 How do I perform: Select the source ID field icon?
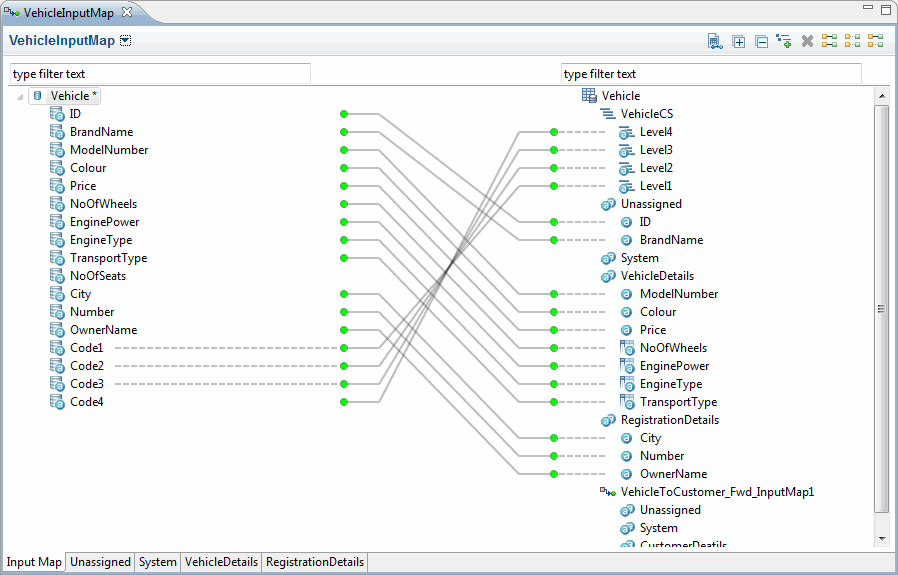[57, 114]
